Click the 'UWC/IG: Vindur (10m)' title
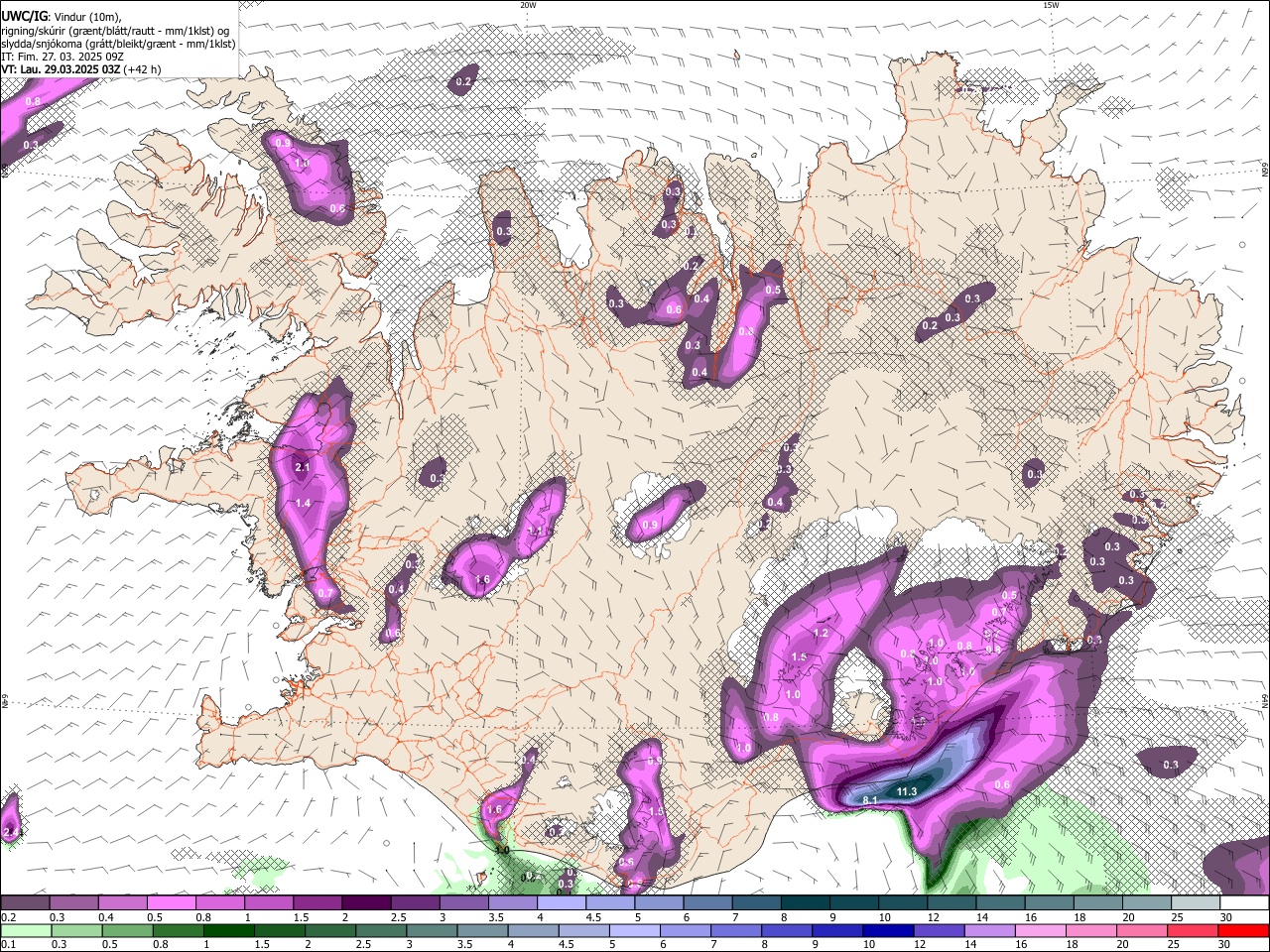This screenshot has height=952, width=1270. [62, 15]
